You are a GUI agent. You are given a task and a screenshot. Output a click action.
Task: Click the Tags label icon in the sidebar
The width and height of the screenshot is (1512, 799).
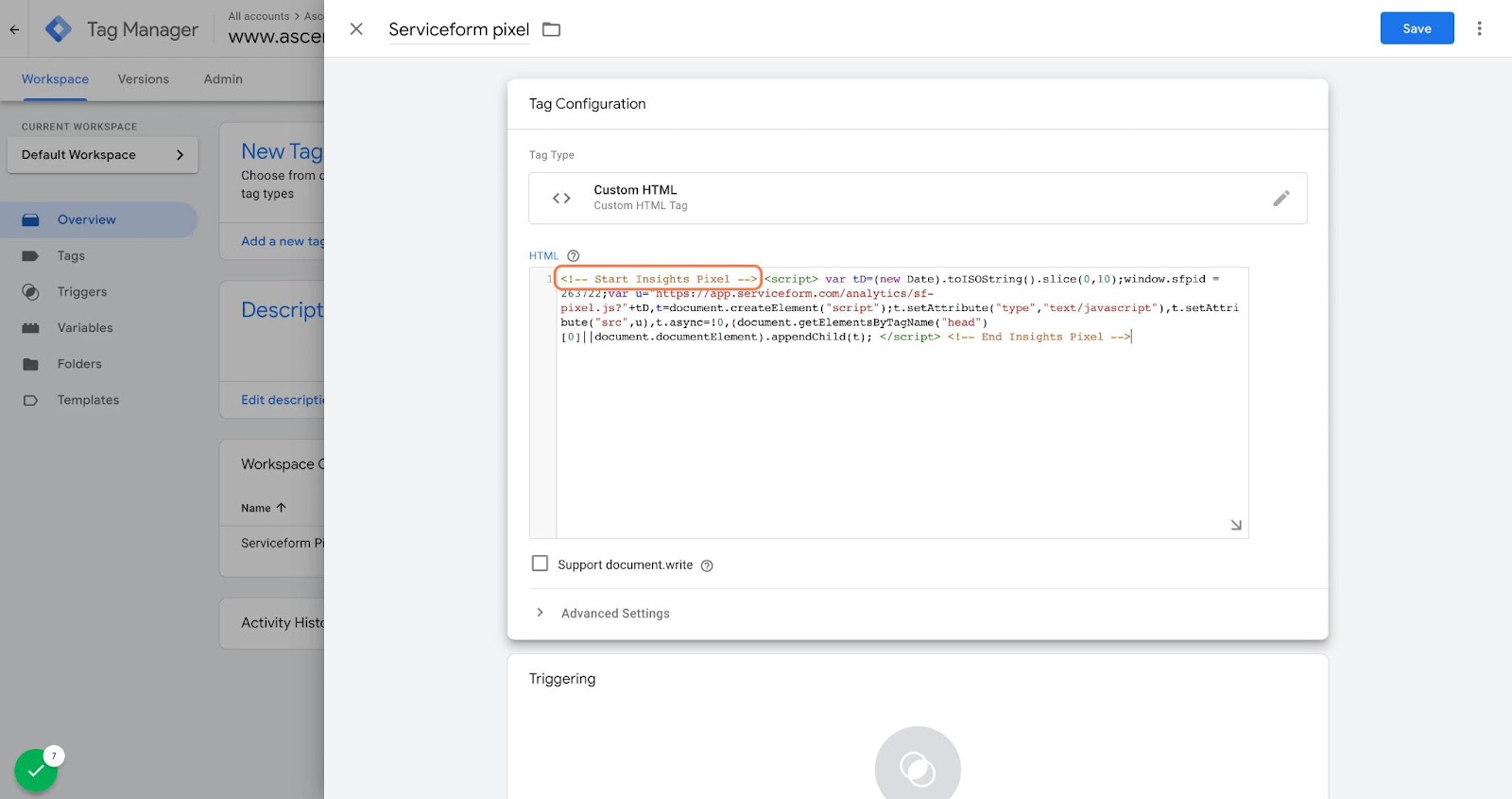coord(30,255)
